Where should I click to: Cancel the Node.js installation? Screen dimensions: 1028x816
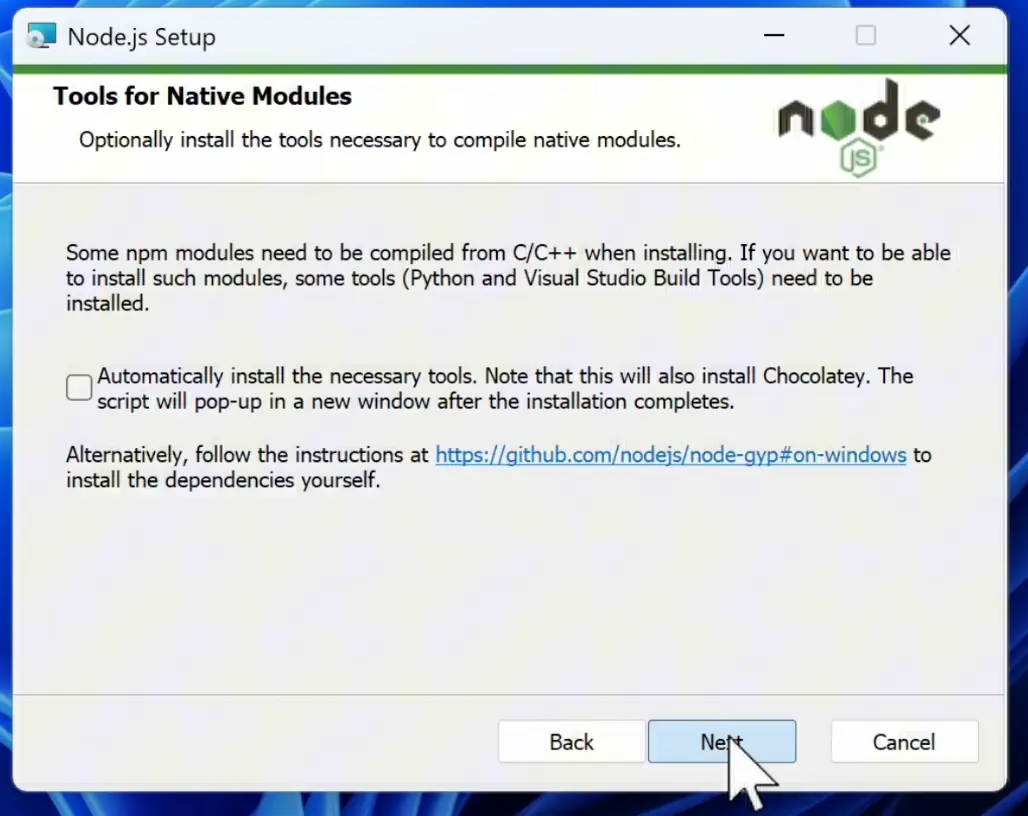[x=904, y=742]
